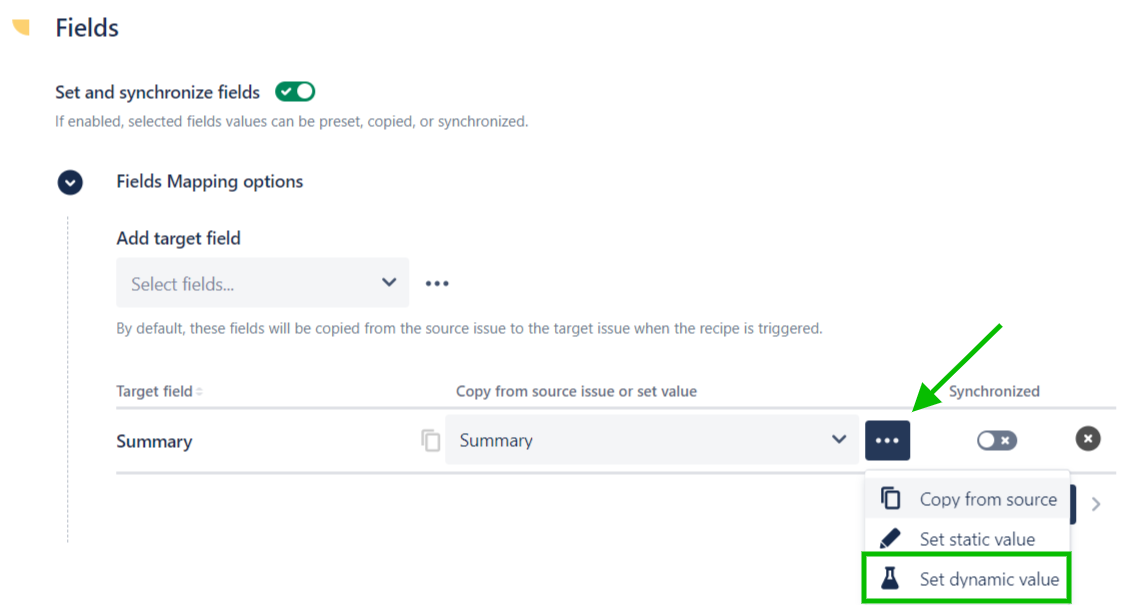Open the Select fields dropdown
The width and height of the screenshot is (1129, 605).
point(262,284)
